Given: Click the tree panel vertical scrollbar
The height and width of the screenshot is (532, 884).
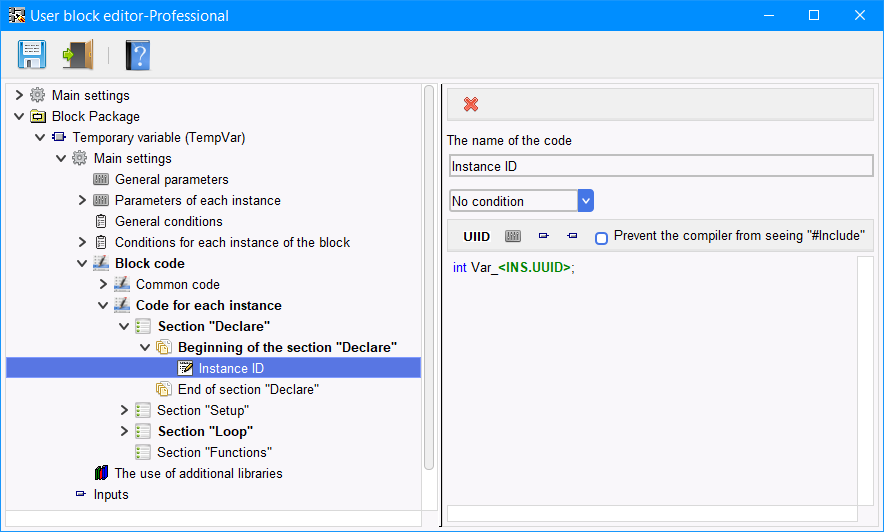Looking at the screenshot, I should coord(428,277).
